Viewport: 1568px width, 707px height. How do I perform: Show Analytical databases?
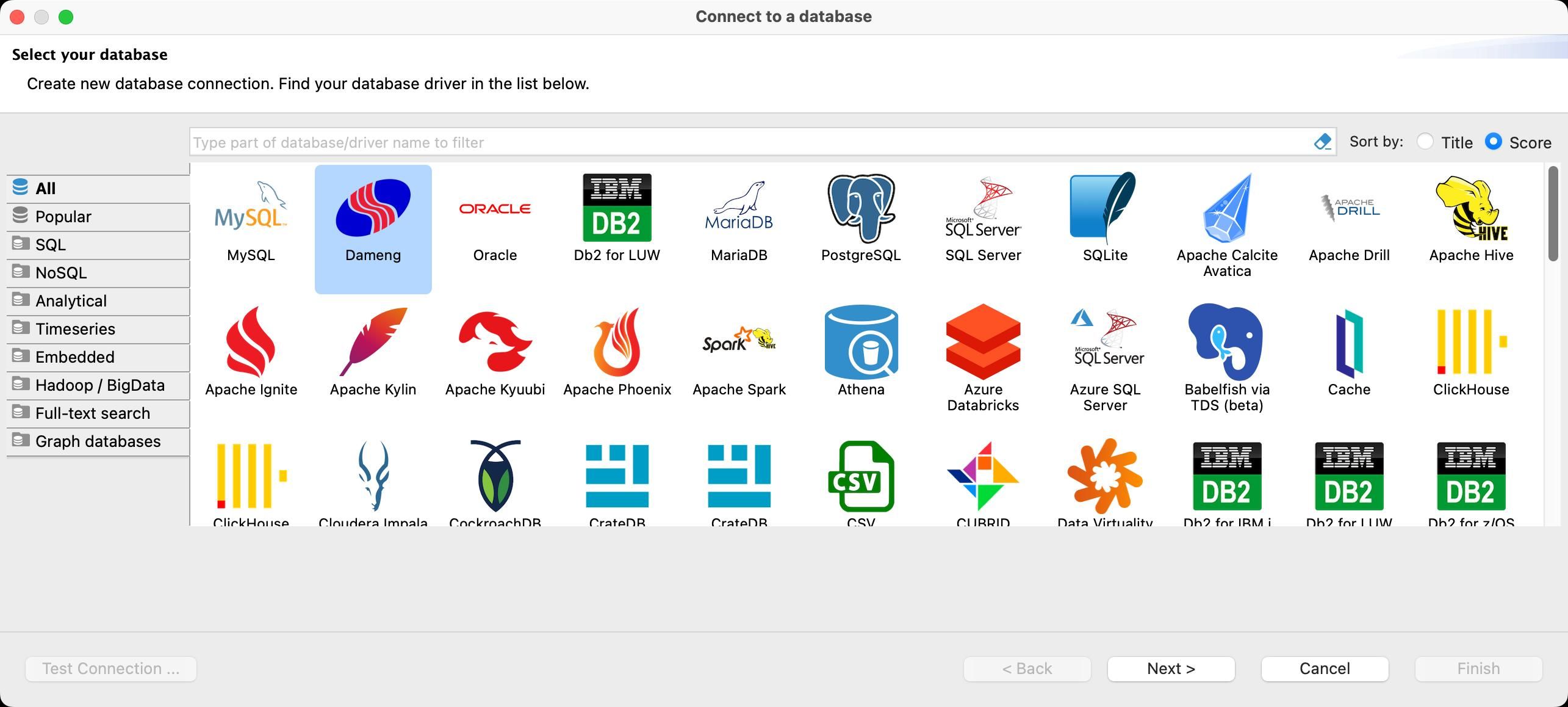point(98,300)
